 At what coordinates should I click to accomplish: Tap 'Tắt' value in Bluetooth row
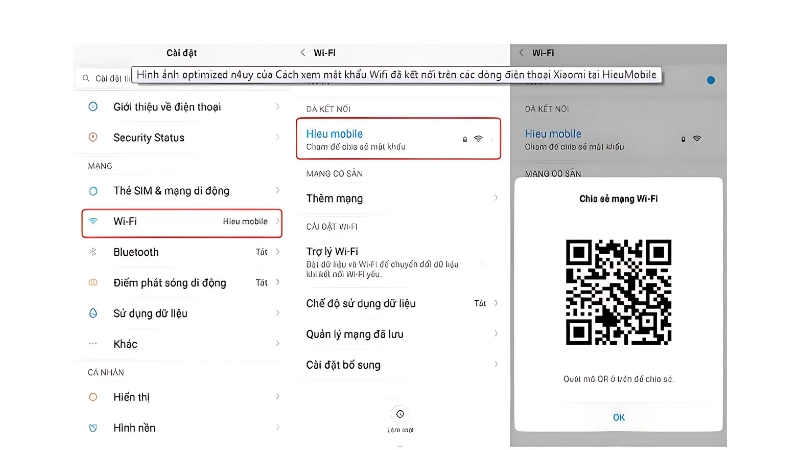[262, 252]
